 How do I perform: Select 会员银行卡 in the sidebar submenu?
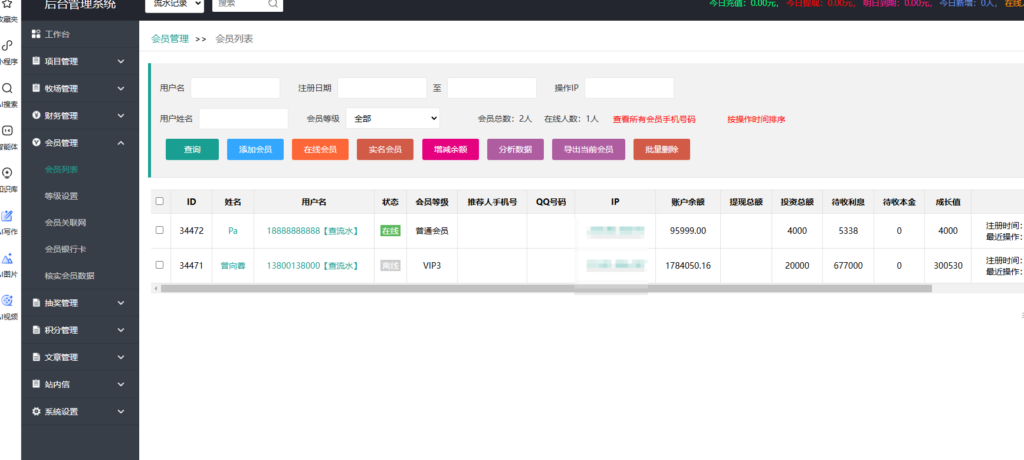pos(65,249)
